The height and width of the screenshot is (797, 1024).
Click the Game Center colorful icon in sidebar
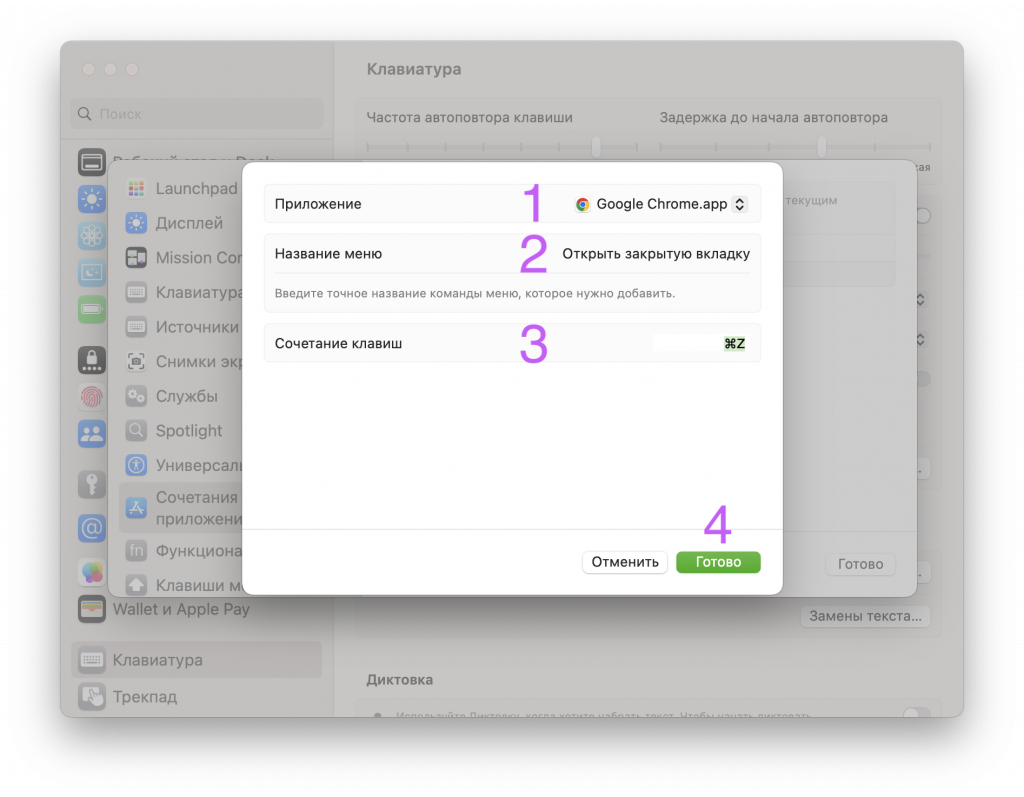pos(91,572)
